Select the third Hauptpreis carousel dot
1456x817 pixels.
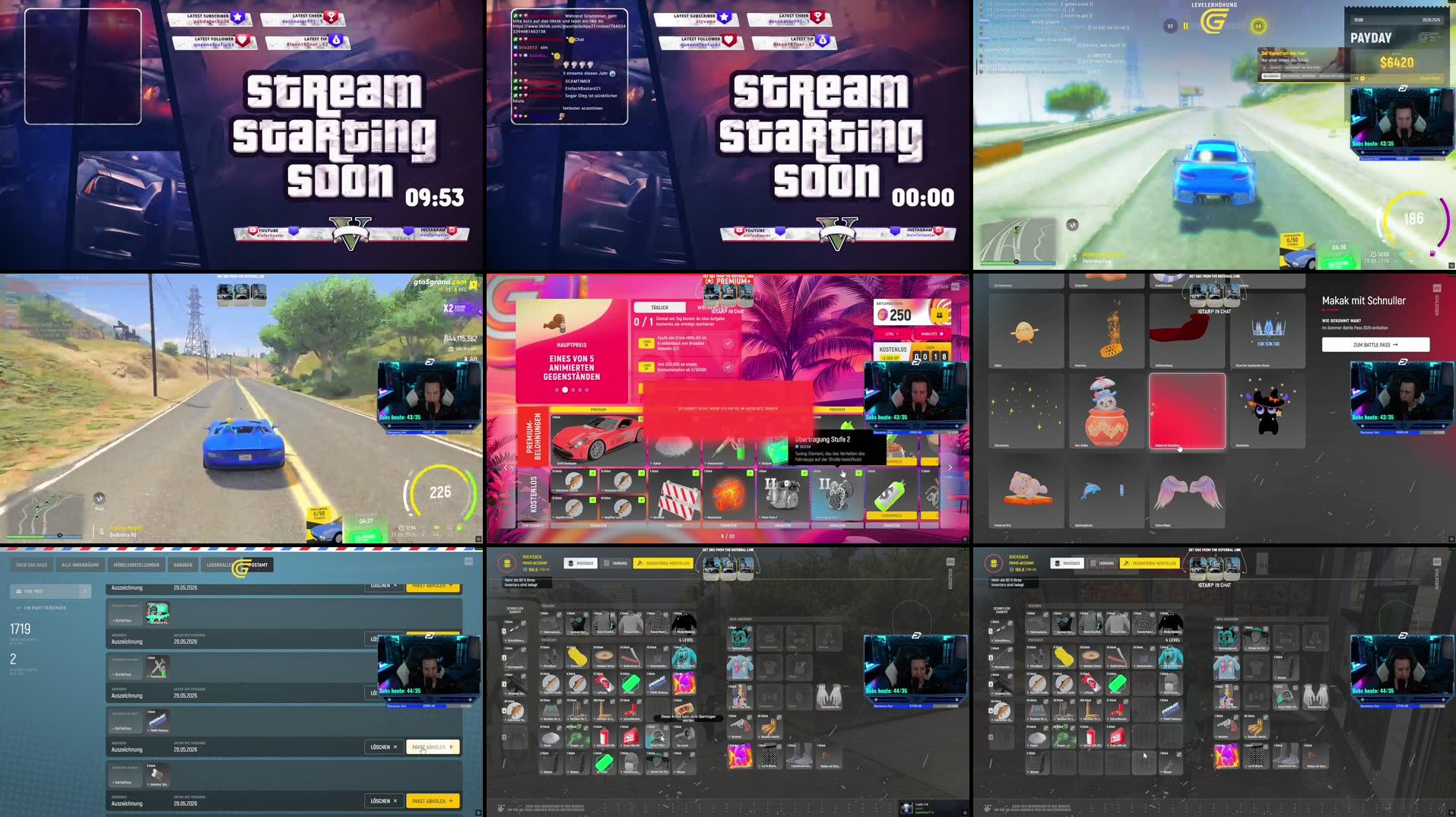point(572,390)
